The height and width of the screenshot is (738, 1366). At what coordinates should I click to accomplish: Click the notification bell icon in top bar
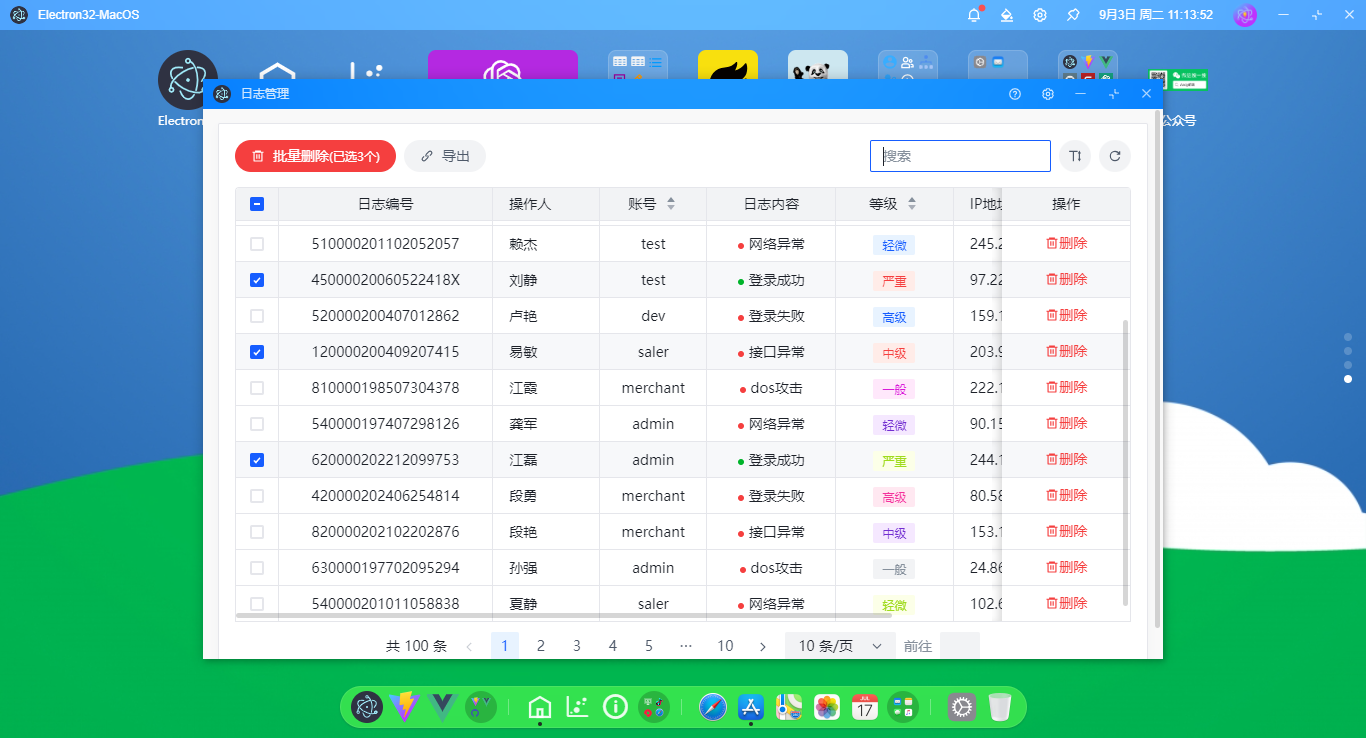click(974, 15)
